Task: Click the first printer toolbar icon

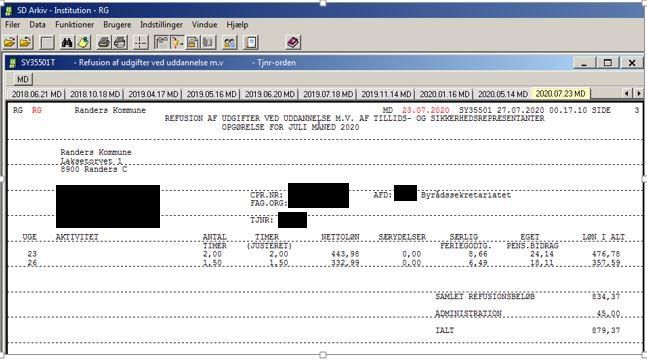Action: coord(104,42)
